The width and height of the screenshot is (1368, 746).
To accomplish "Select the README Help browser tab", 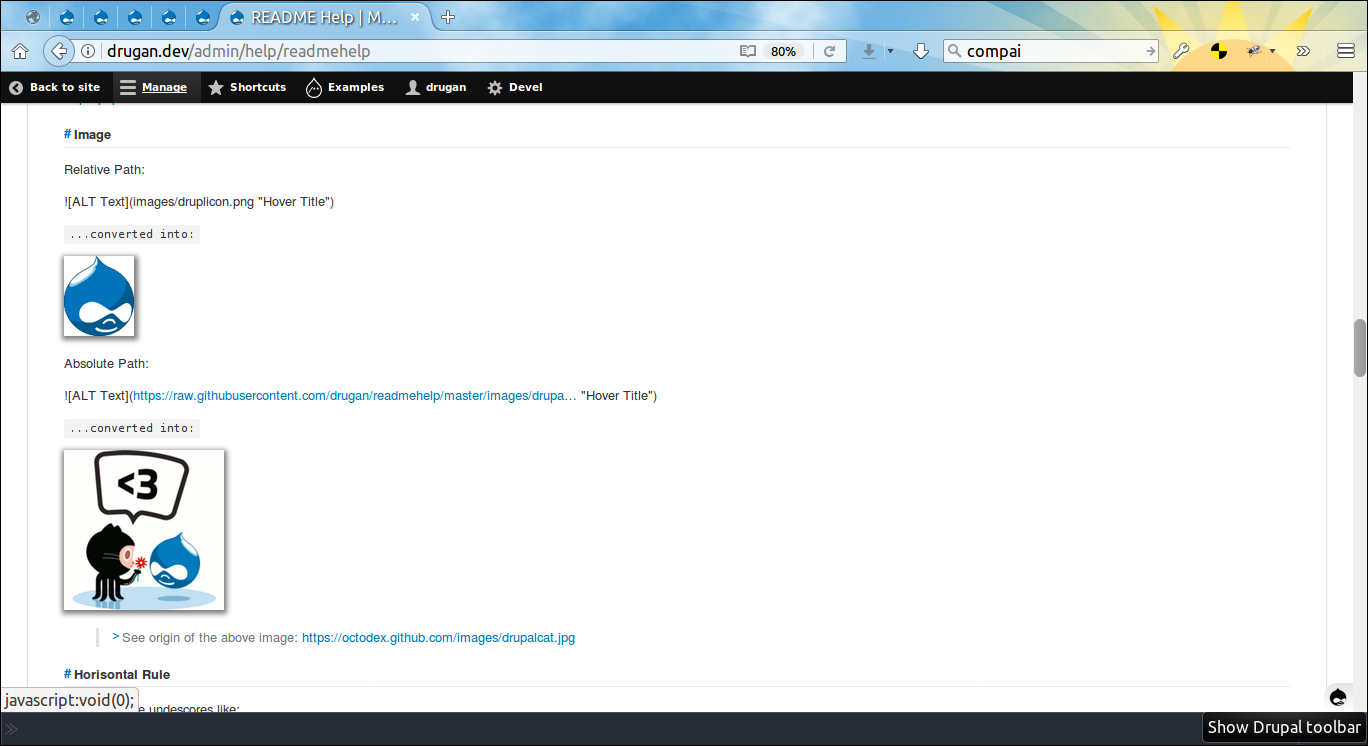I will [322, 17].
